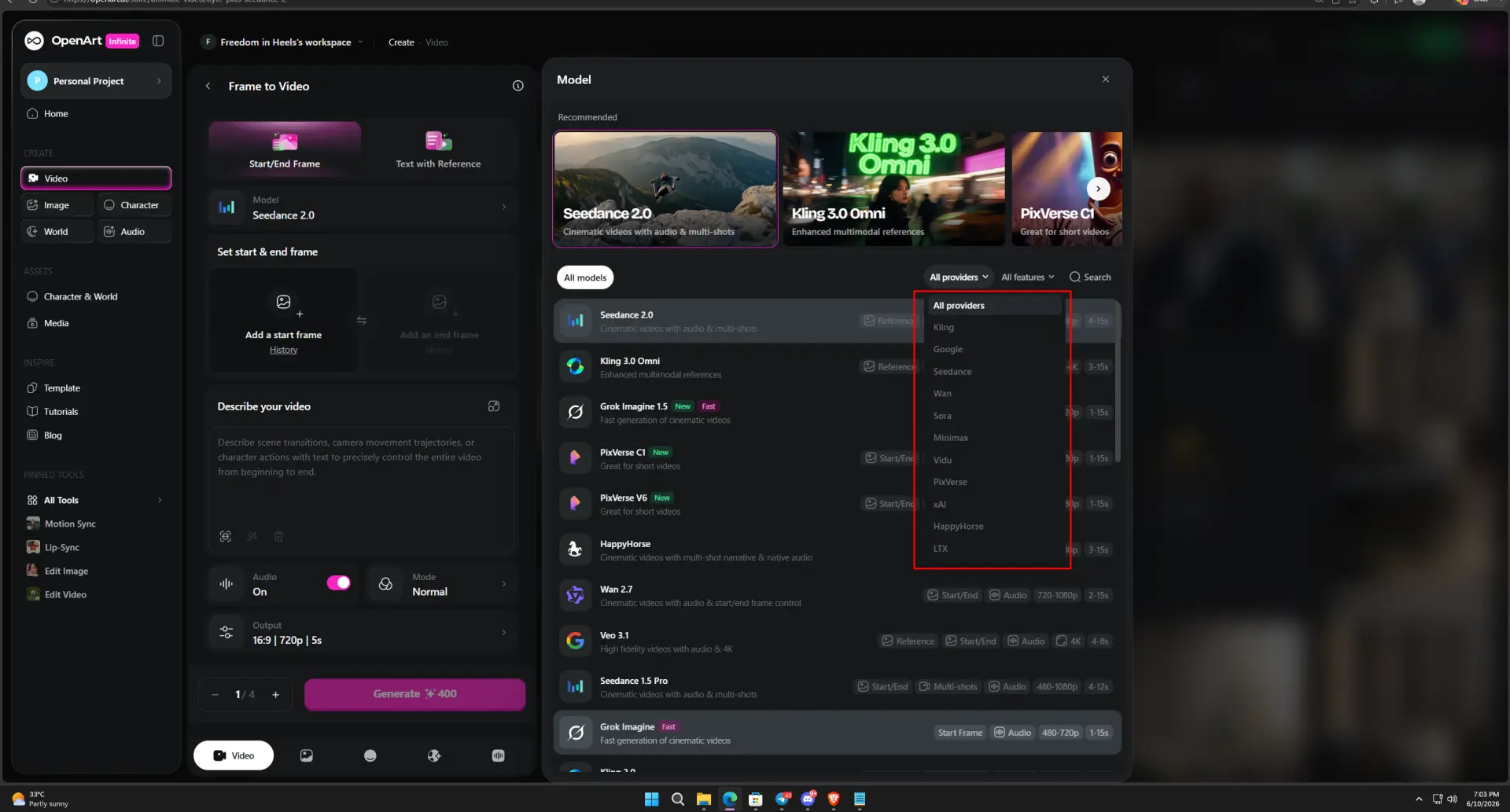Switch to the Start/End Frame tab

click(x=285, y=149)
